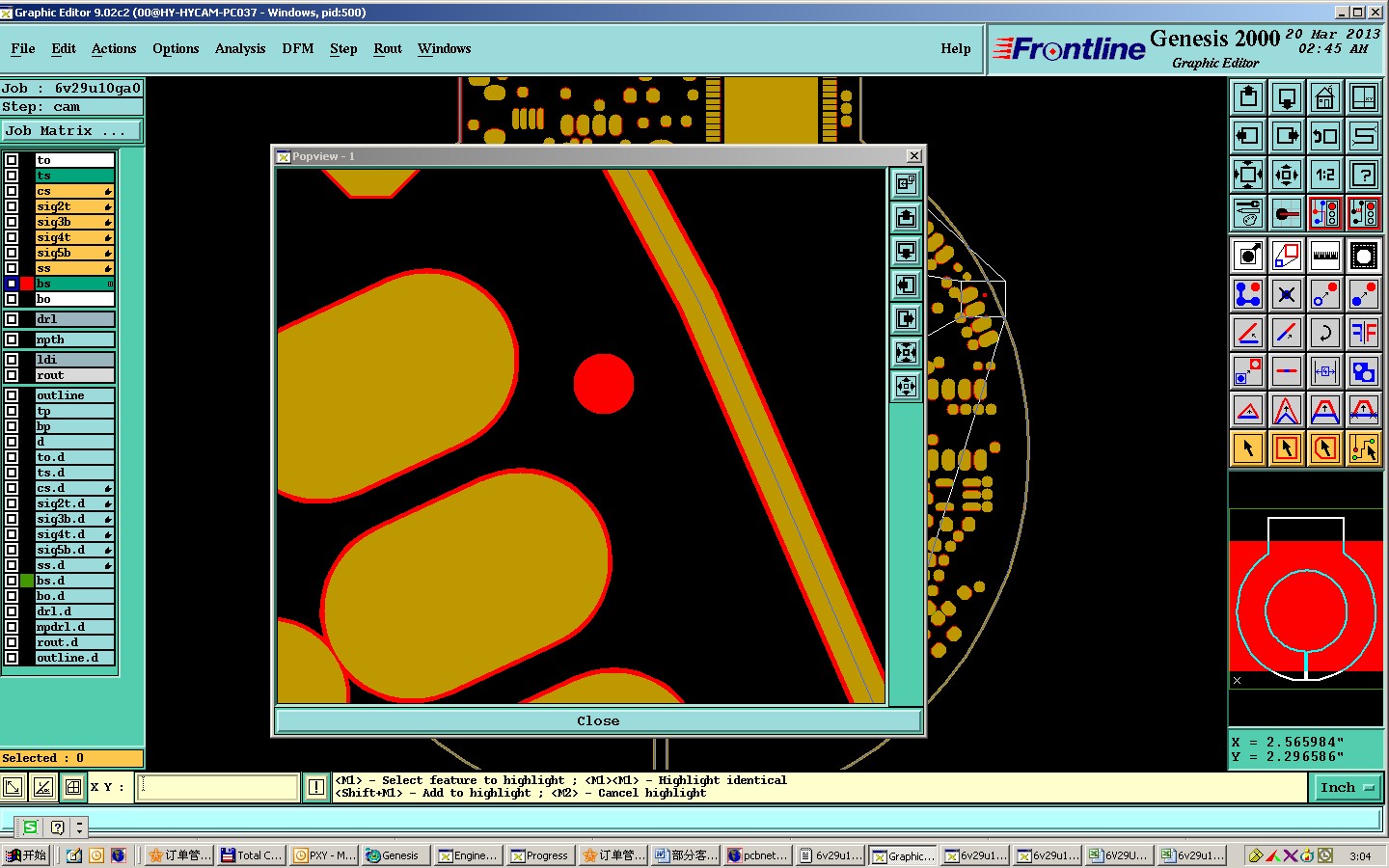Viewport: 1389px width, 868px height.
Task: Click the Home view icon
Action: [x=1325, y=97]
